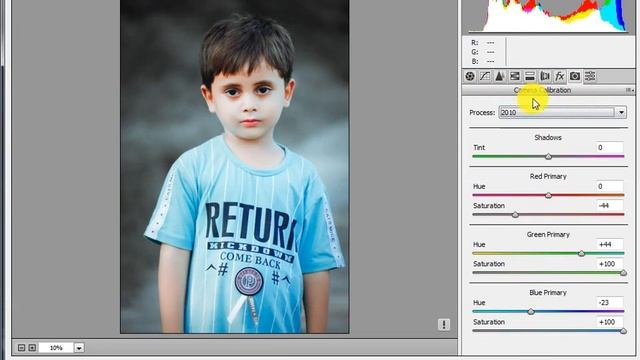Image resolution: width=640 pixels, height=360 pixels.
Task: Click the histogram display
Action: [548, 16]
